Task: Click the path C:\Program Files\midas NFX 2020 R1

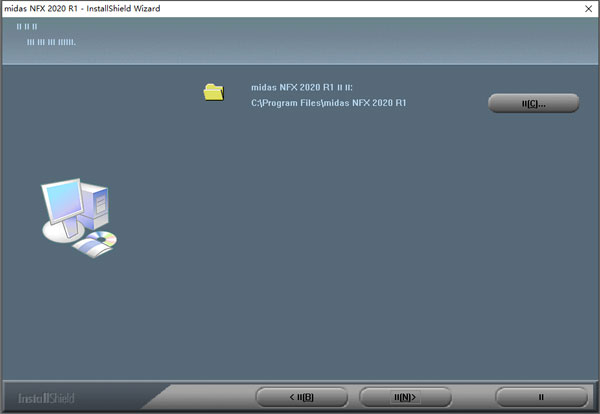Action: pos(328,103)
